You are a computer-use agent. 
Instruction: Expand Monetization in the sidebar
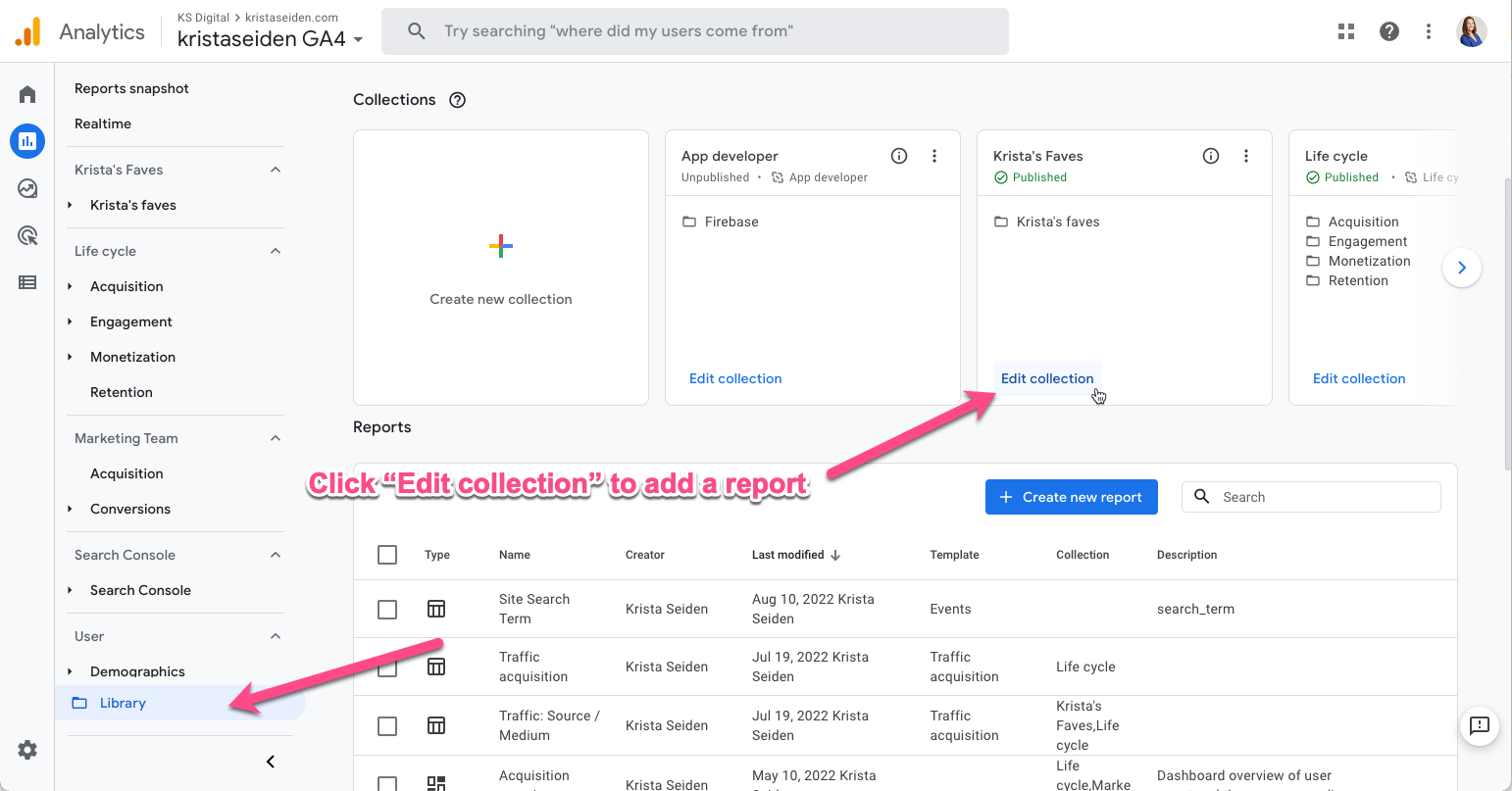(70, 357)
